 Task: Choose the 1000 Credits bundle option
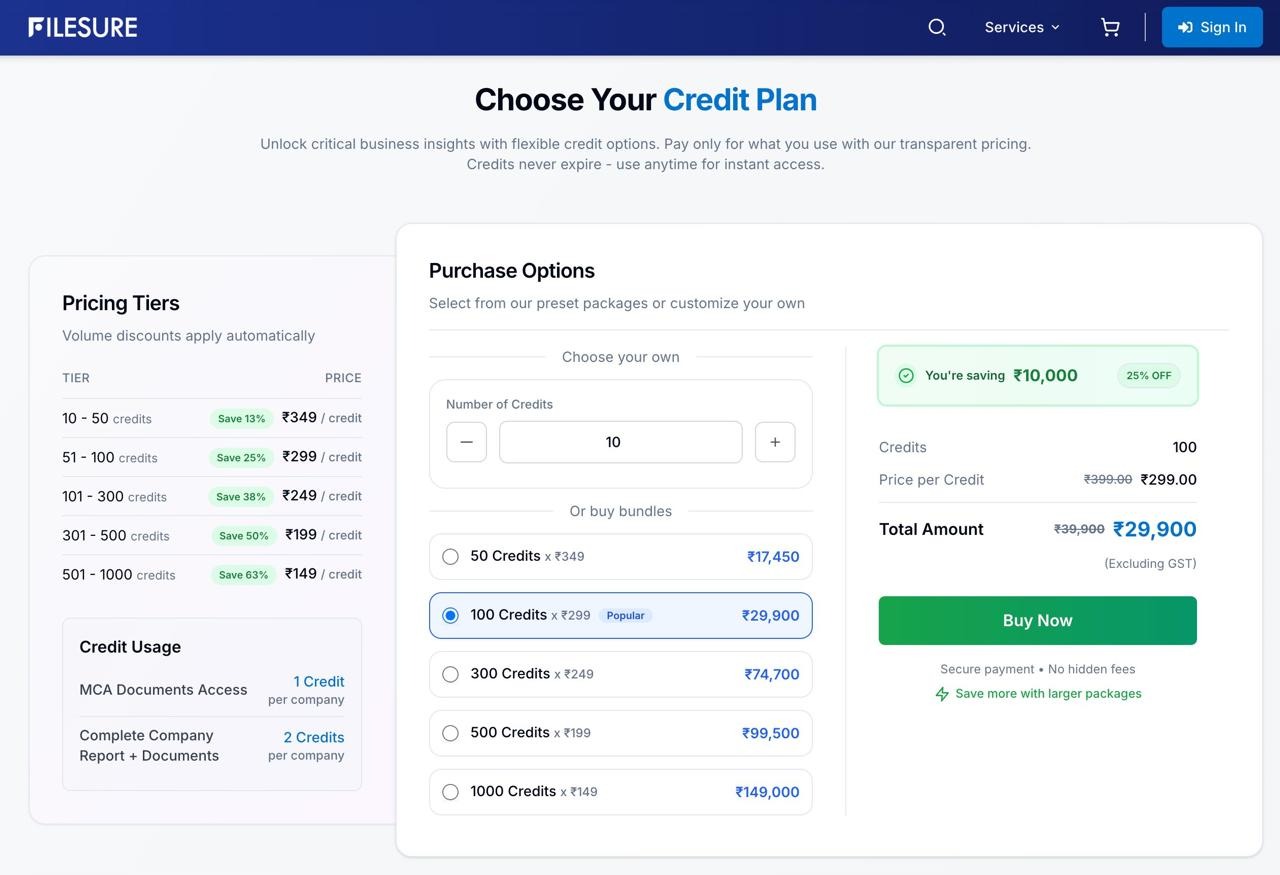tap(451, 792)
